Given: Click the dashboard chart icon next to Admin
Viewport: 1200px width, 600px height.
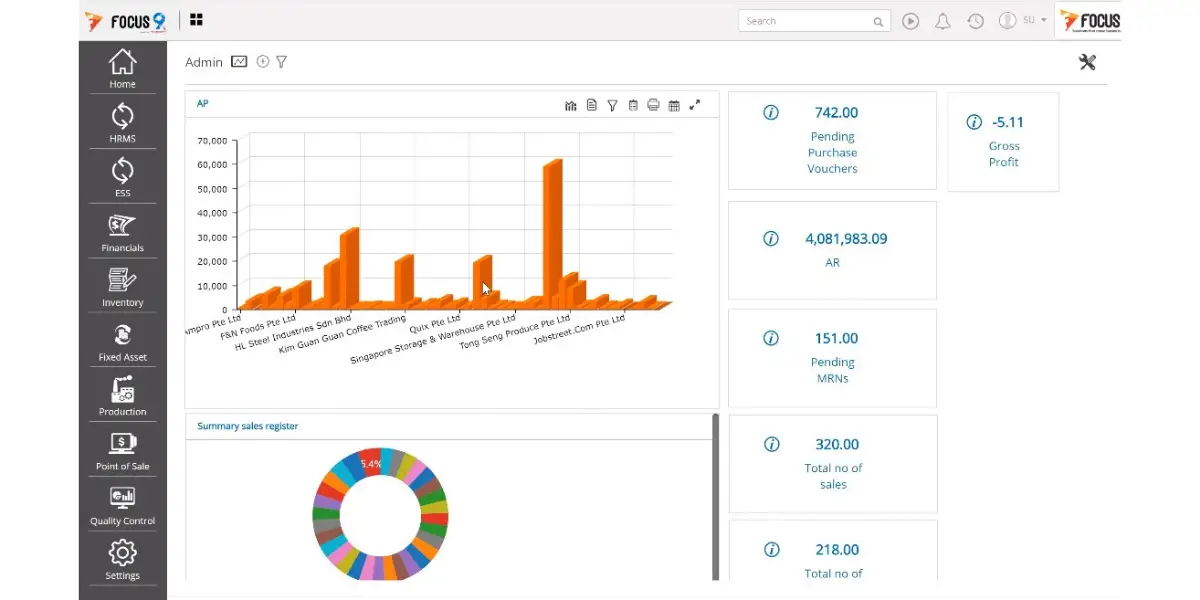Looking at the screenshot, I should (x=239, y=62).
